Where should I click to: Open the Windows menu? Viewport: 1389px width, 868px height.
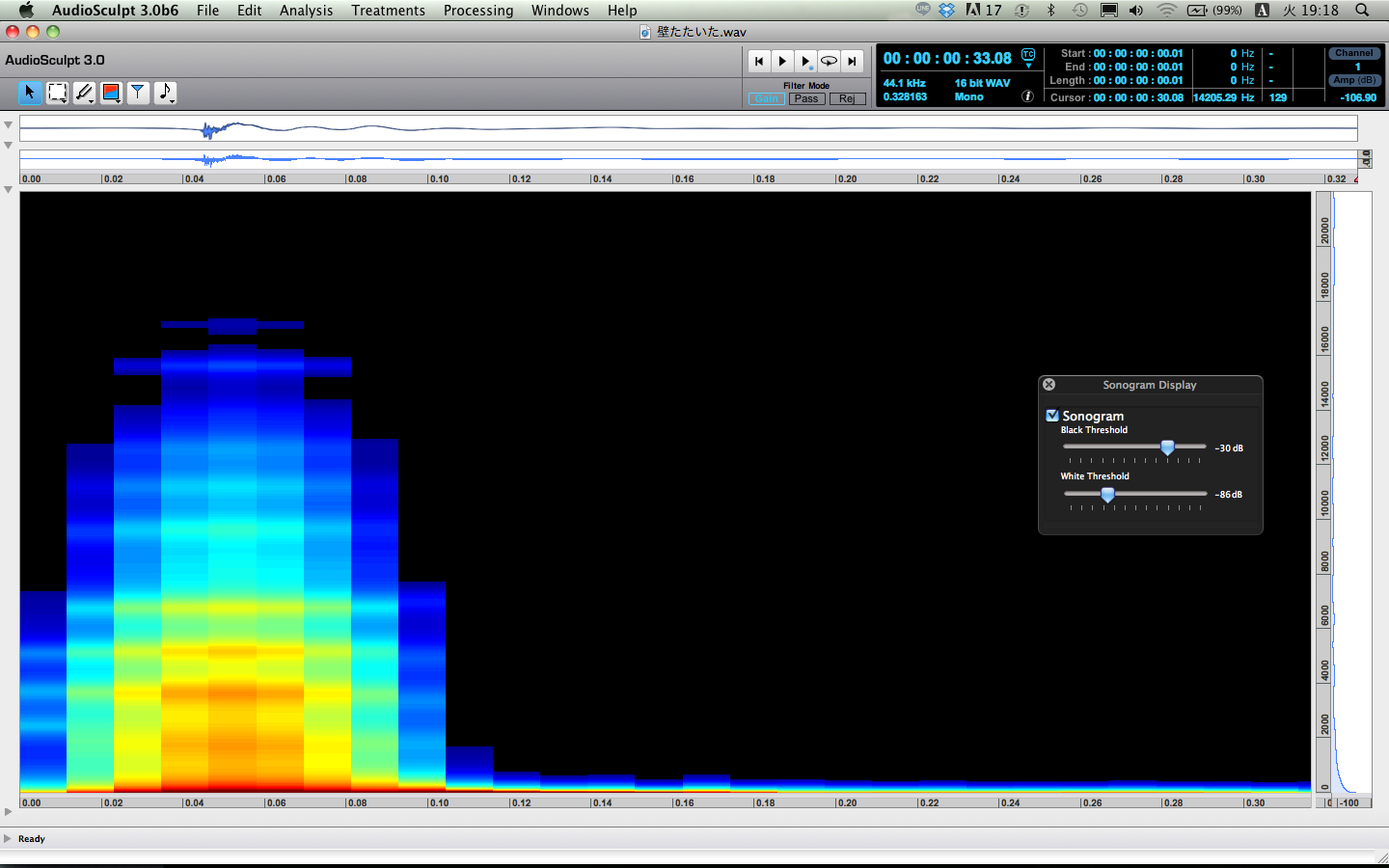point(559,11)
